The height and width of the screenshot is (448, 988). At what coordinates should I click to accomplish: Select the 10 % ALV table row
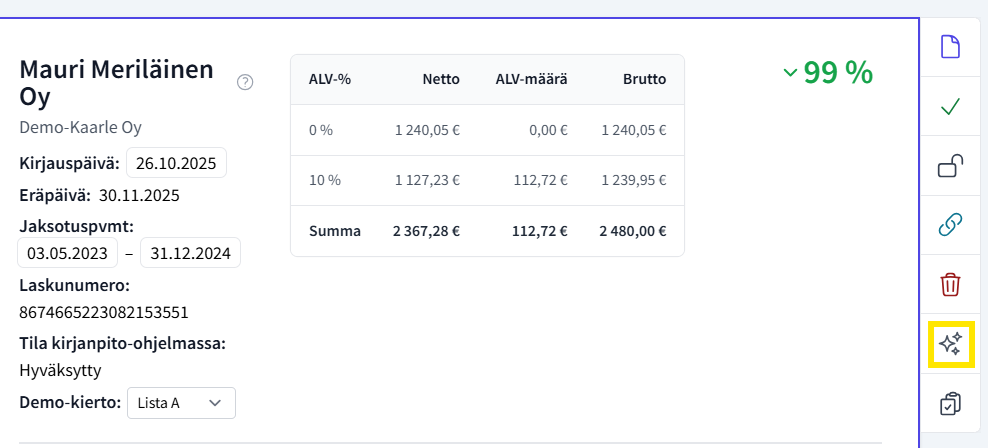point(487,180)
